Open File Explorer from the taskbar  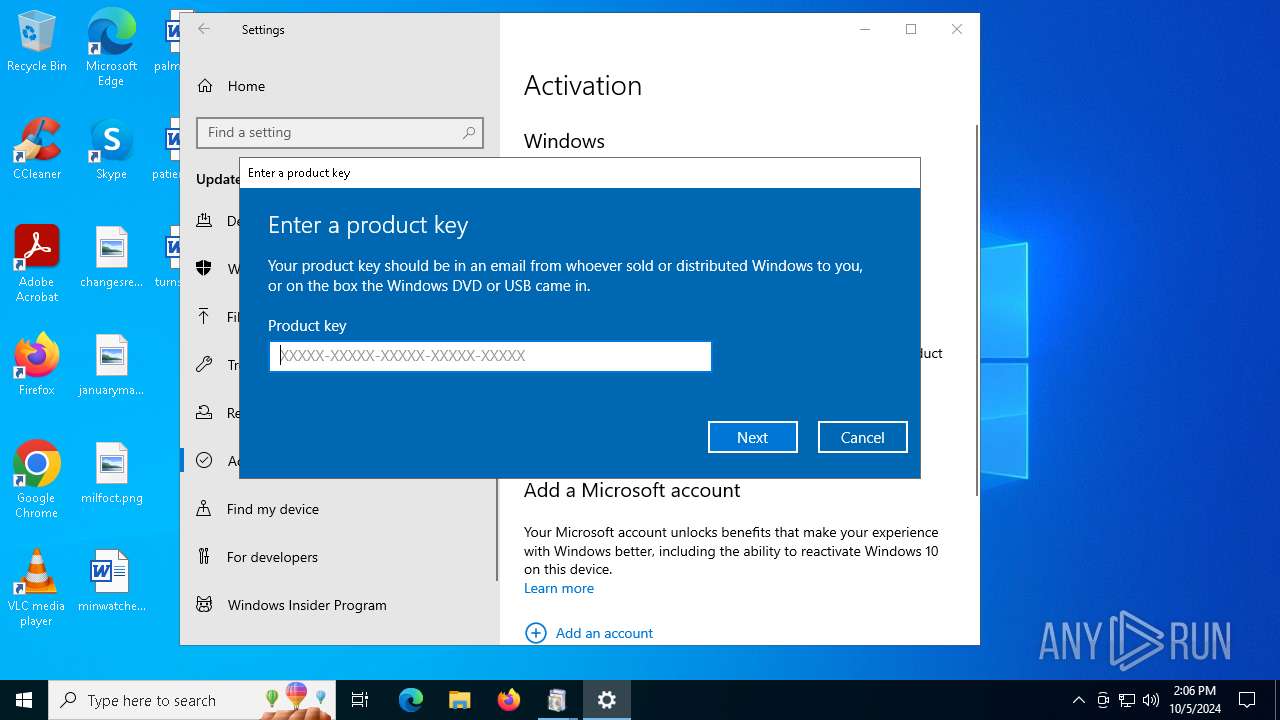click(459, 700)
